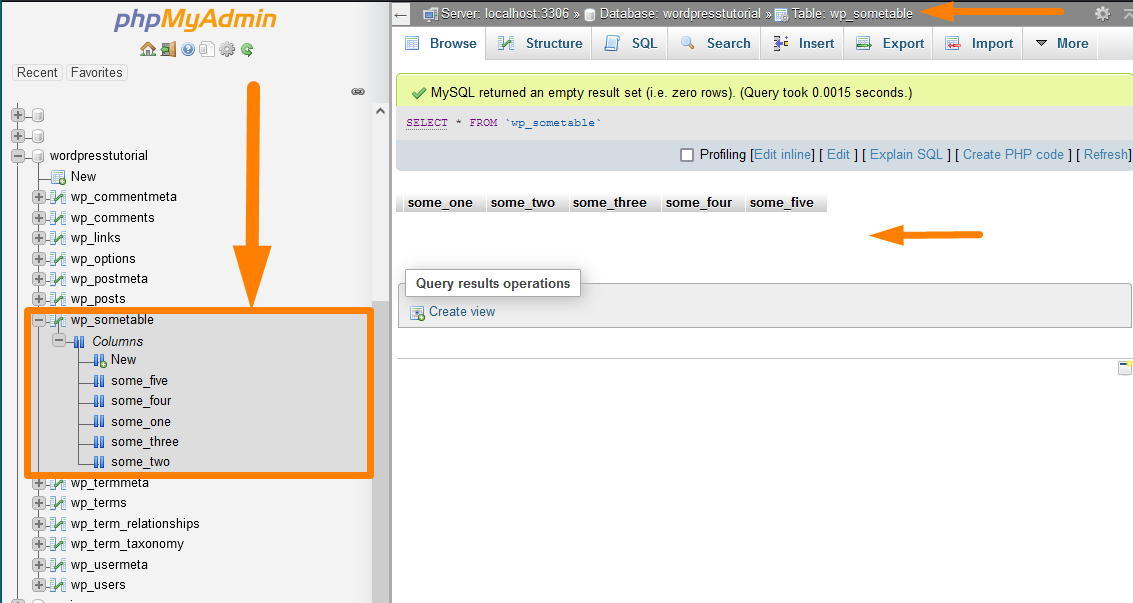1133x603 pixels.
Task: Click the table icon beside wp_links
Action: click(x=59, y=238)
